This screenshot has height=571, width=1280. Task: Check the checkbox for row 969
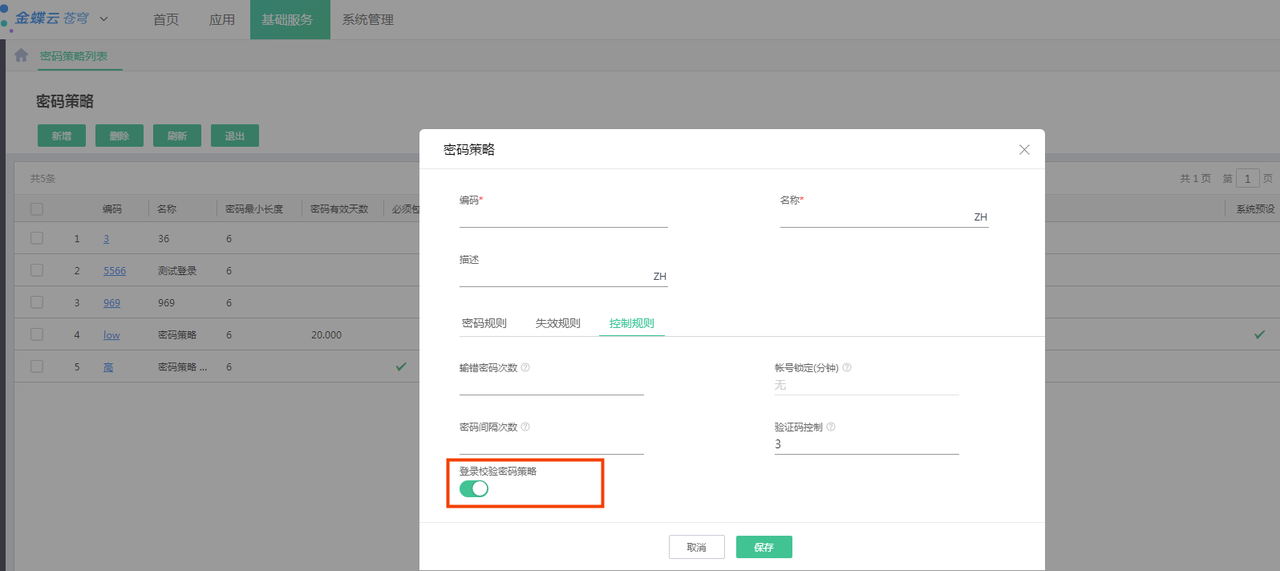point(37,302)
